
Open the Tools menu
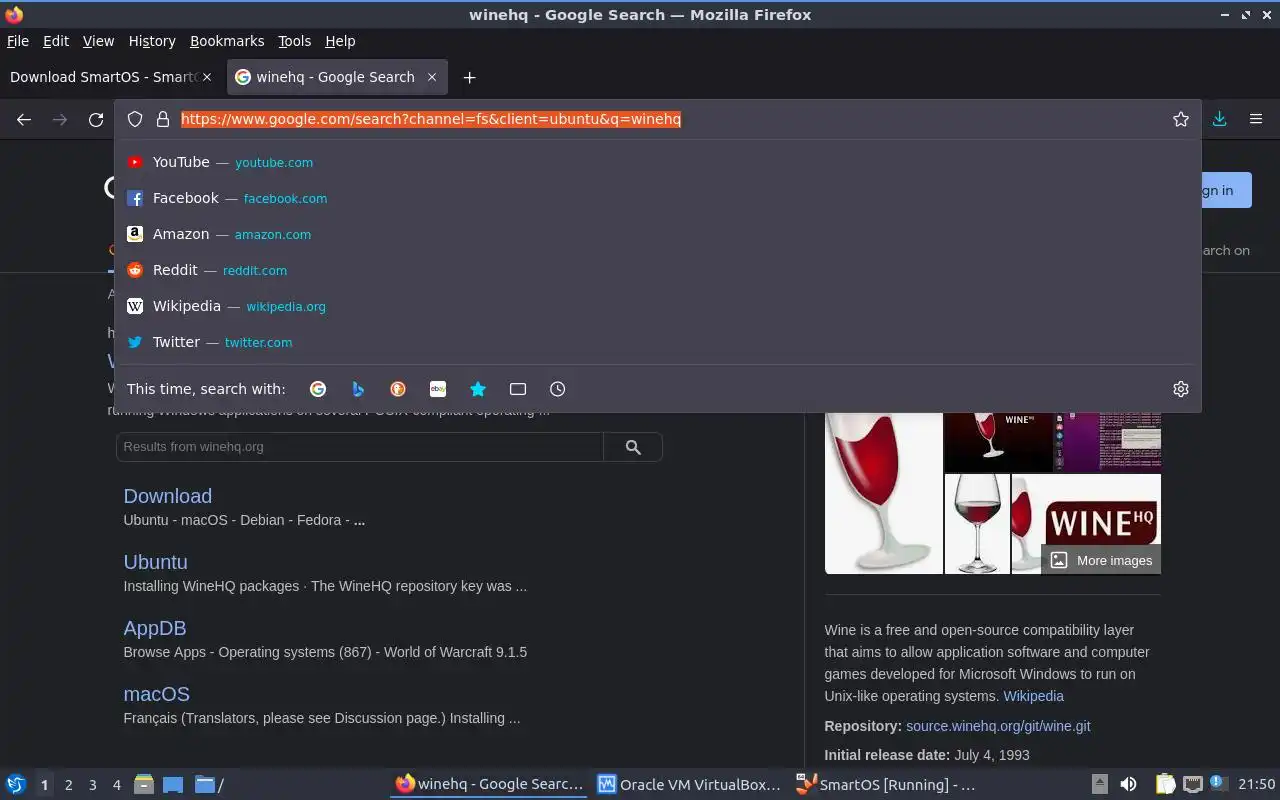coord(295,41)
